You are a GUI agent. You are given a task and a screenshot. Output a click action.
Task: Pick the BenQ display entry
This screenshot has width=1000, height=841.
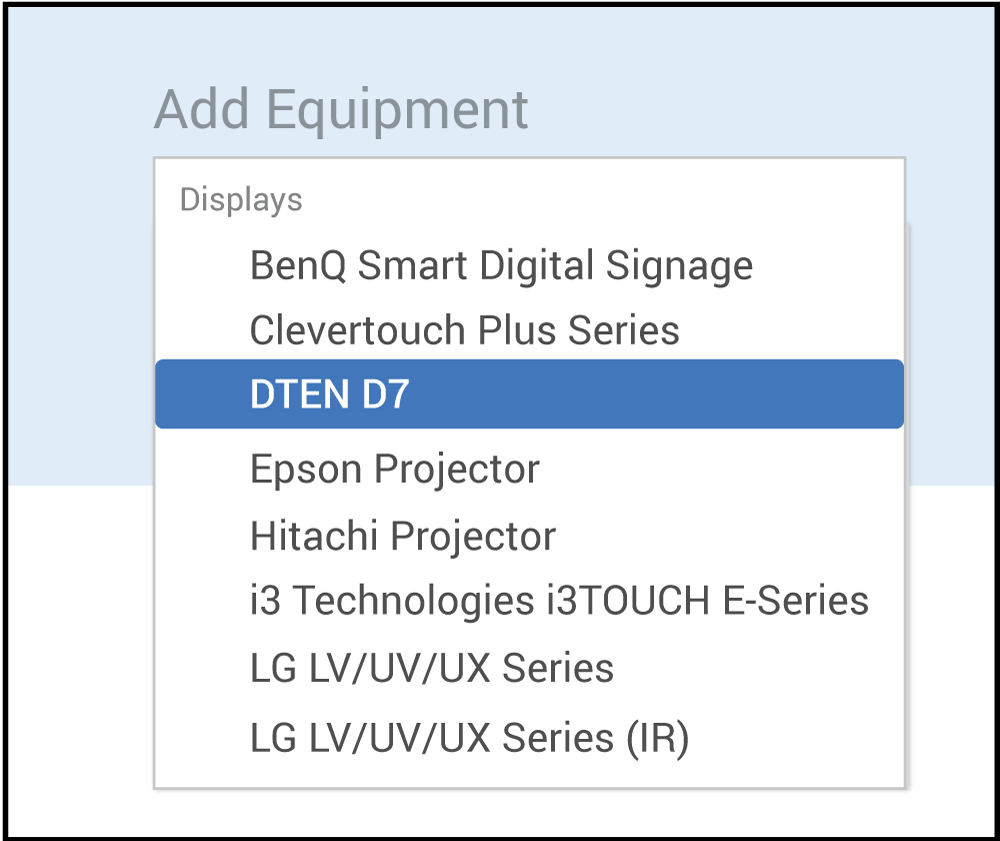501,266
